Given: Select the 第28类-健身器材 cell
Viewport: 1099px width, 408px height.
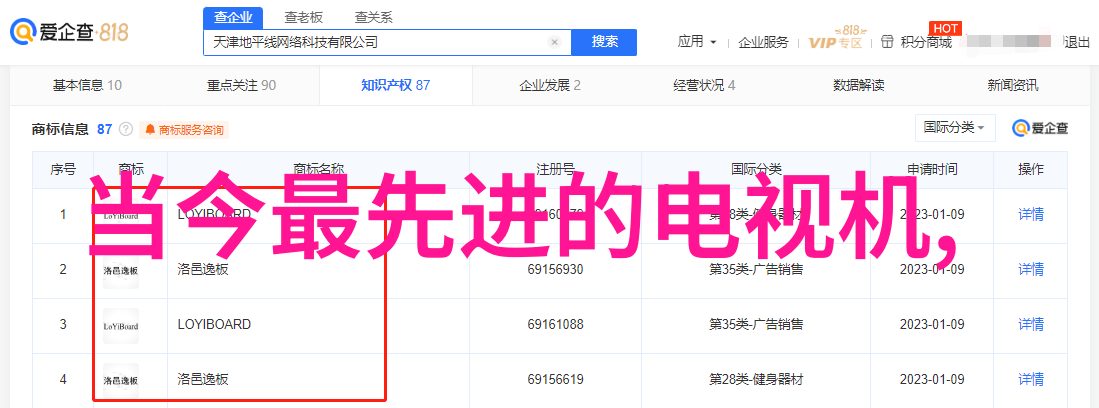Looking at the screenshot, I should tap(756, 380).
